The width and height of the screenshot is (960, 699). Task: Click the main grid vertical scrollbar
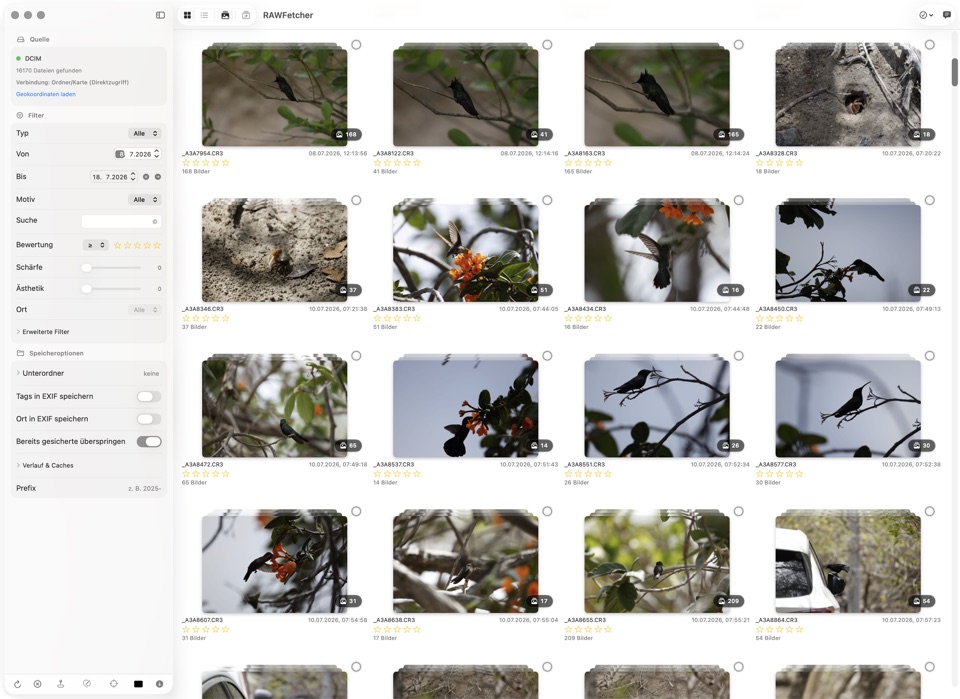click(x=954, y=72)
